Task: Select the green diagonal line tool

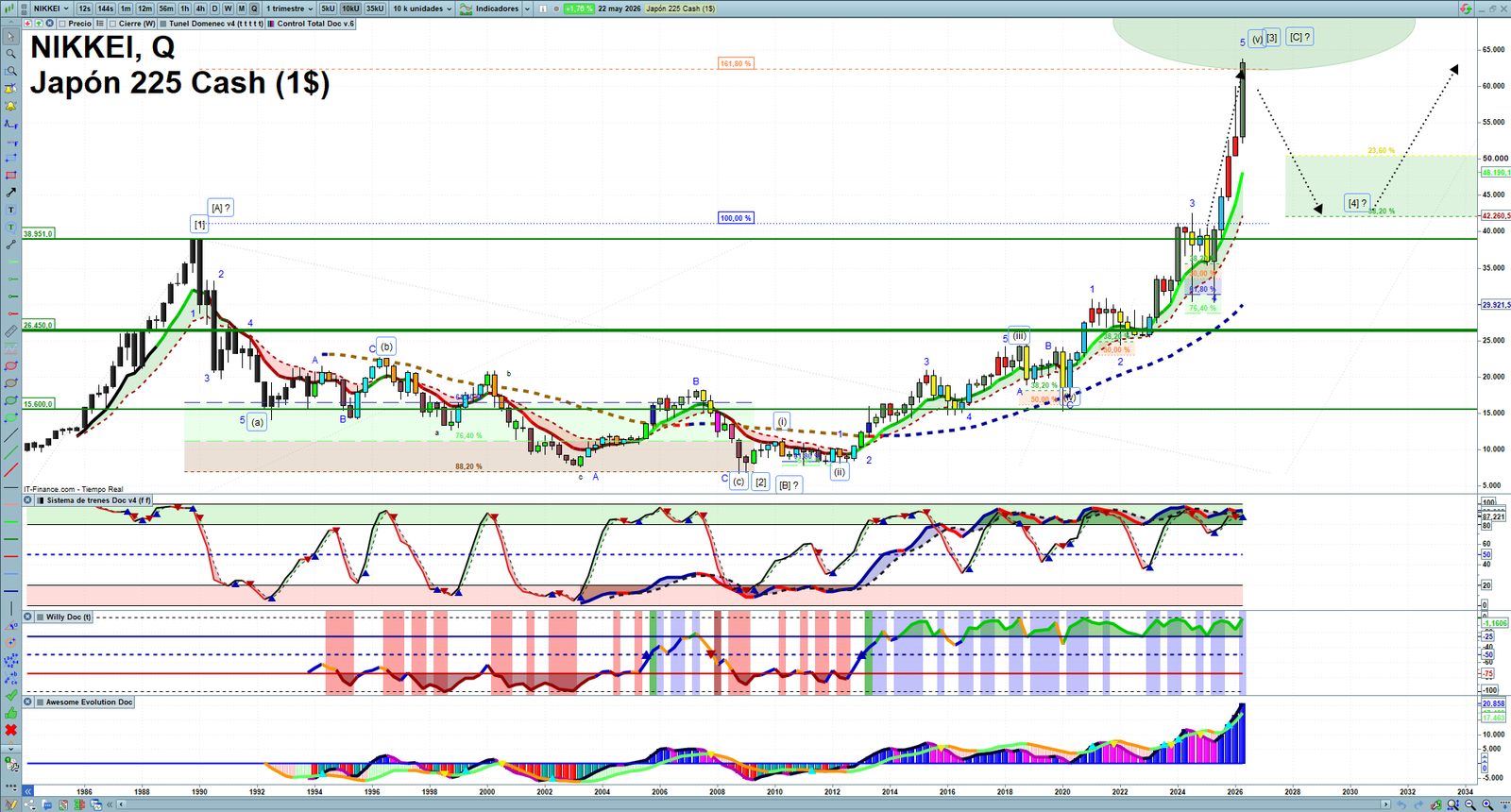Action: tap(11, 453)
